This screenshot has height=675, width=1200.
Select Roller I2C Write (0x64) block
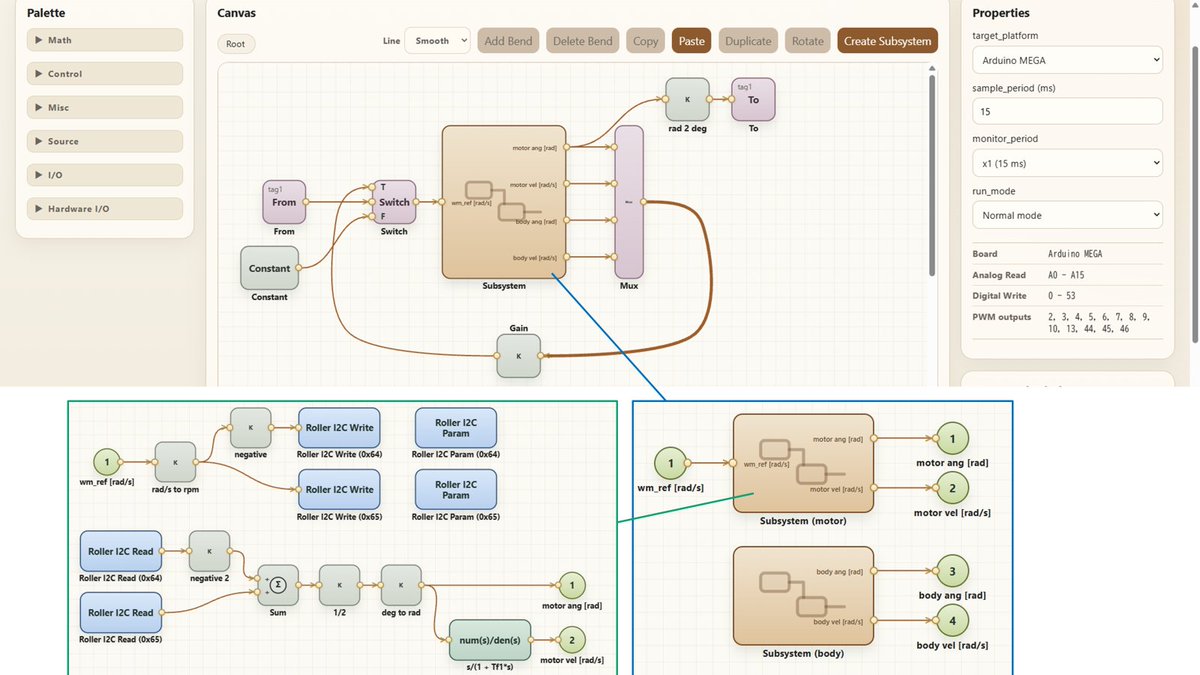coord(340,428)
